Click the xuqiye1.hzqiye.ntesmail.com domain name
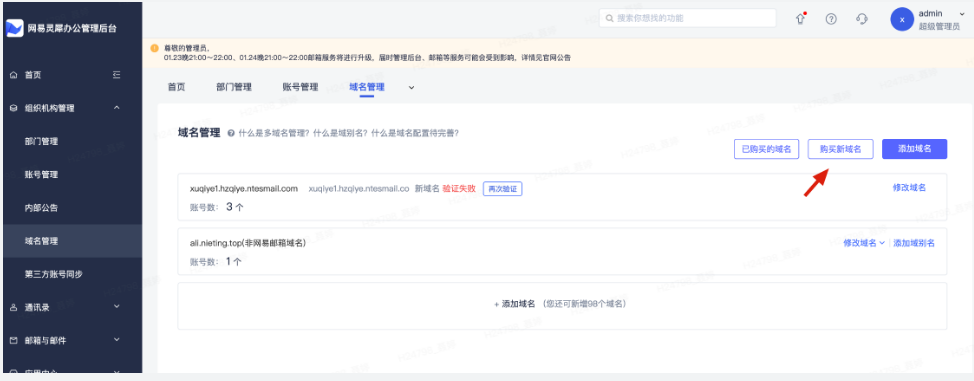Image resolution: width=974 pixels, height=381 pixels. coord(244,188)
